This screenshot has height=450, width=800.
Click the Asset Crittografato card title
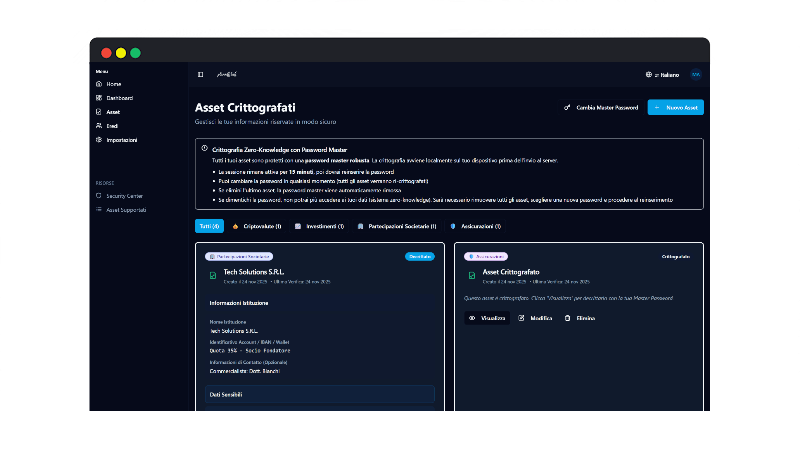click(511, 272)
